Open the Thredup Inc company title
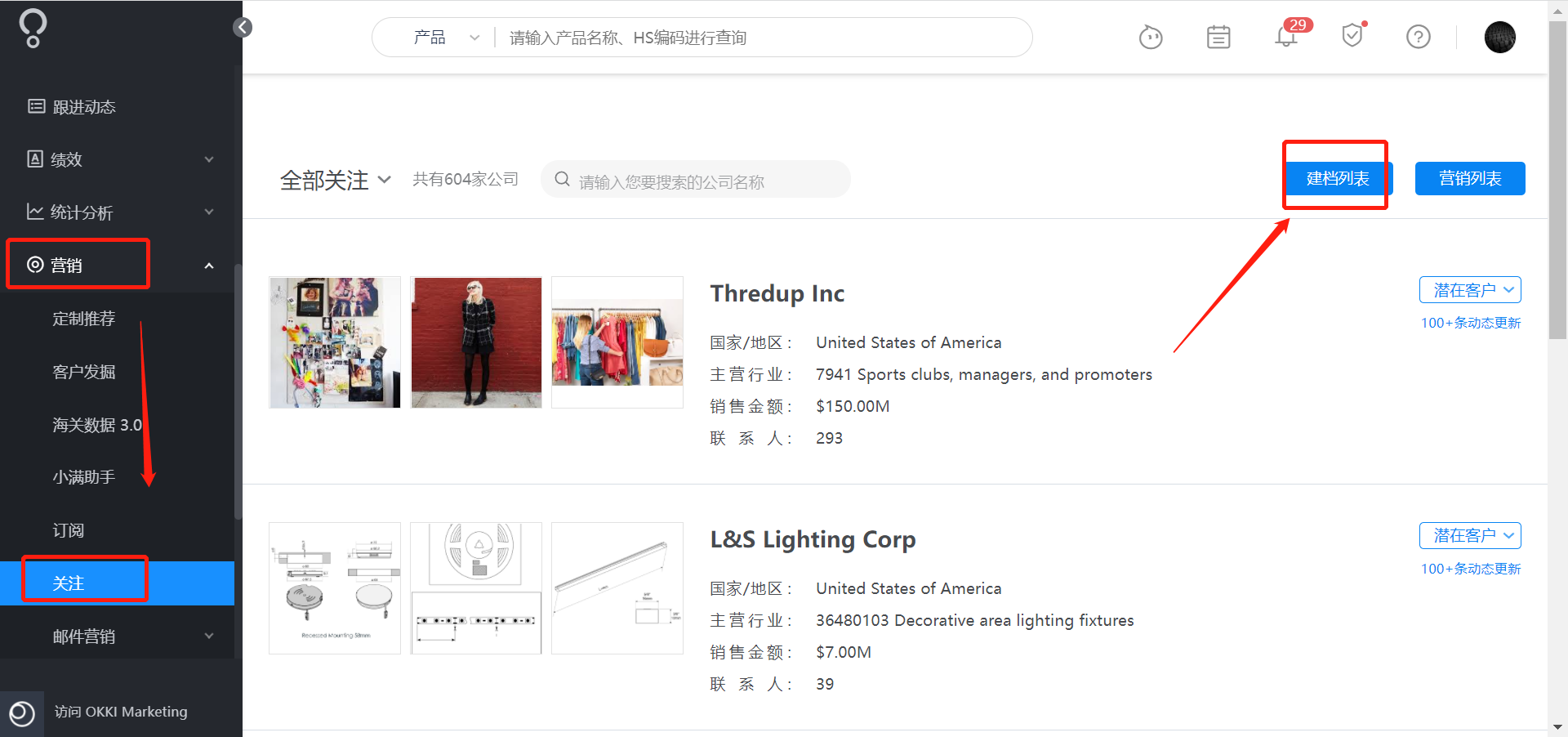 pos(777,293)
